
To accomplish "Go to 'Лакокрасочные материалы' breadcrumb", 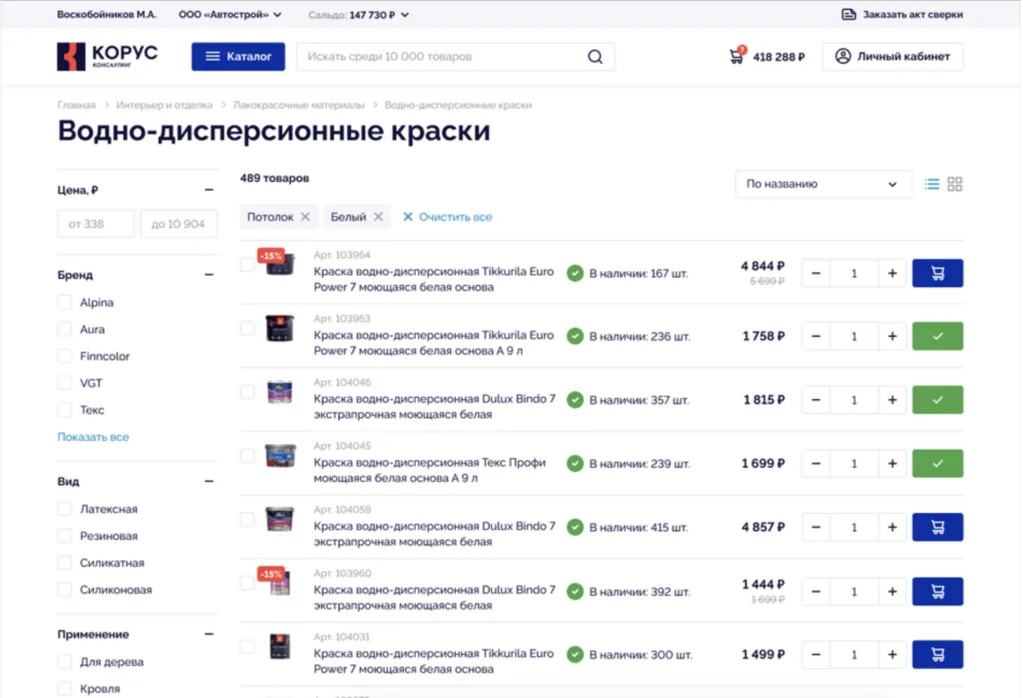I will [297, 105].
